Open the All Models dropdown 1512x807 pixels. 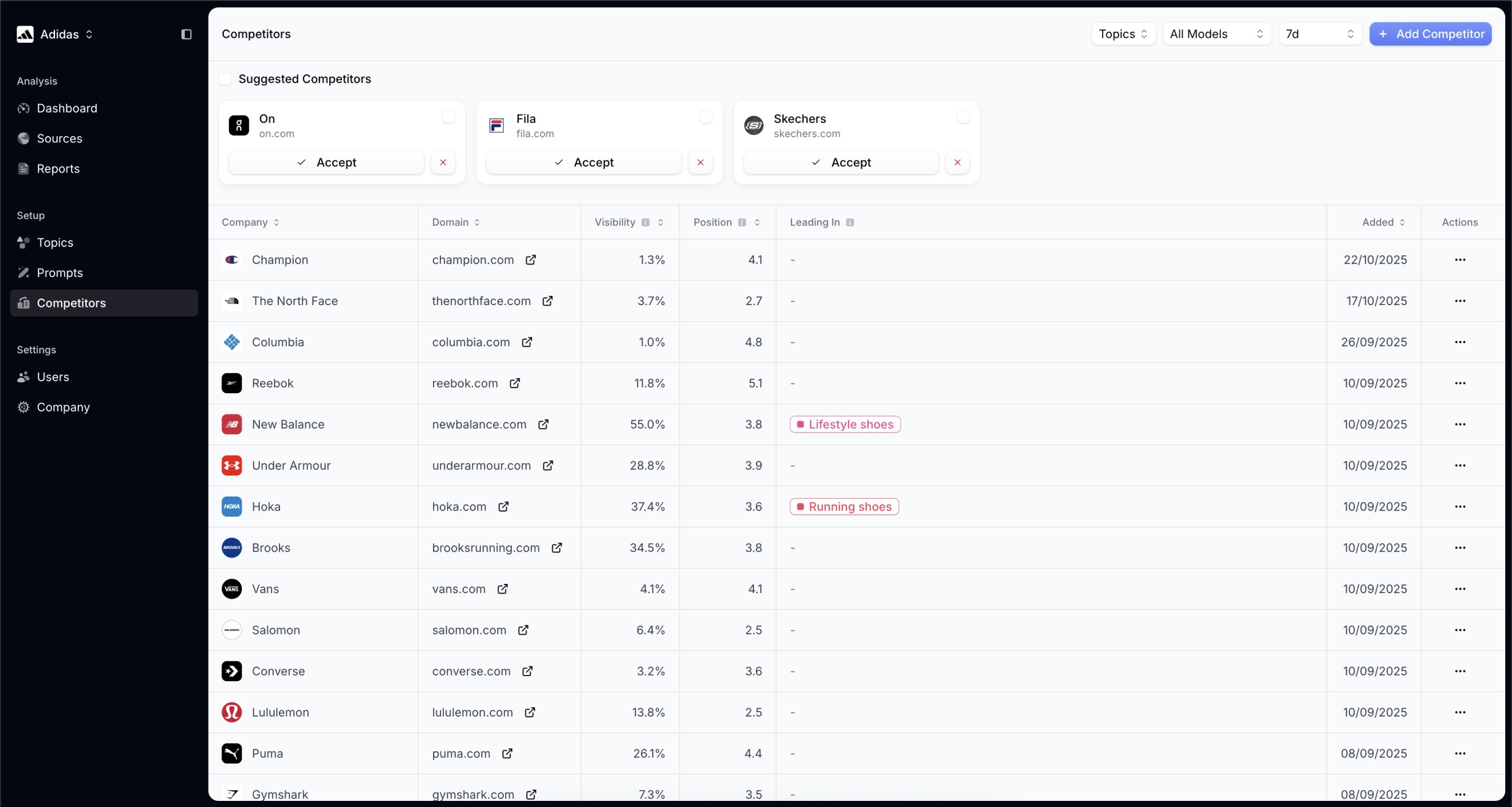click(1217, 34)
